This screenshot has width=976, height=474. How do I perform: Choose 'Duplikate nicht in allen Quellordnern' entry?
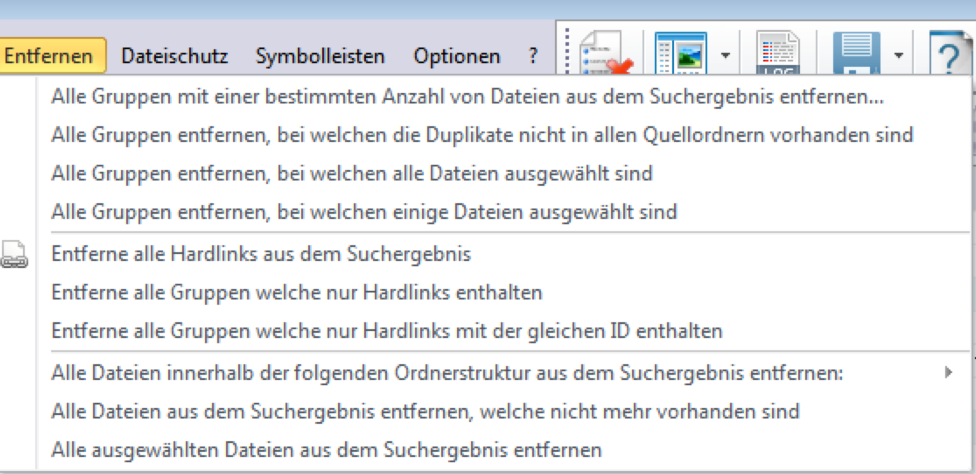pos(482,135)
